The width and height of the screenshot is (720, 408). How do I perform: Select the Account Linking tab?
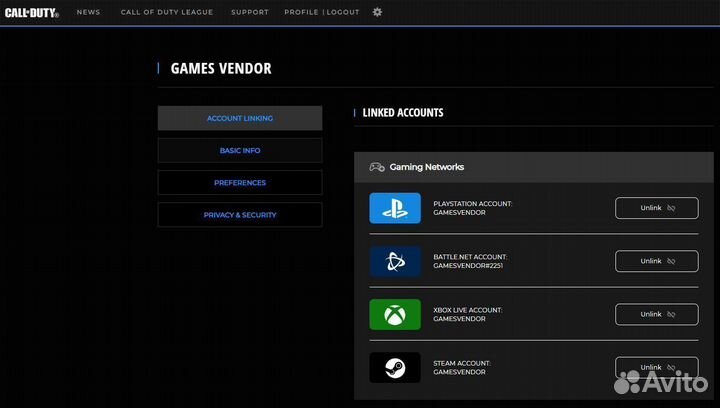240,118
